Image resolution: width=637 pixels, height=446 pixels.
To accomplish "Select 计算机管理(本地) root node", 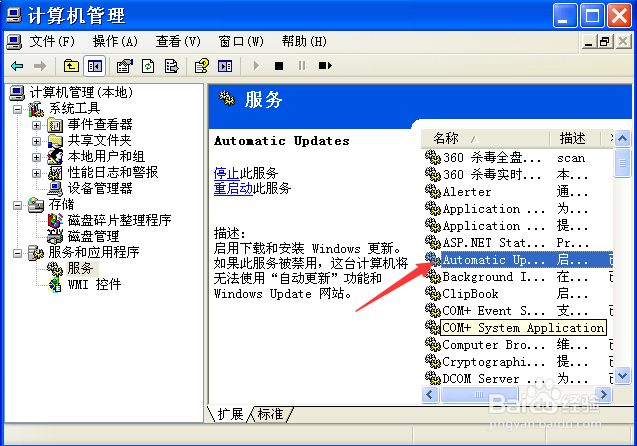I will point(81,93).
